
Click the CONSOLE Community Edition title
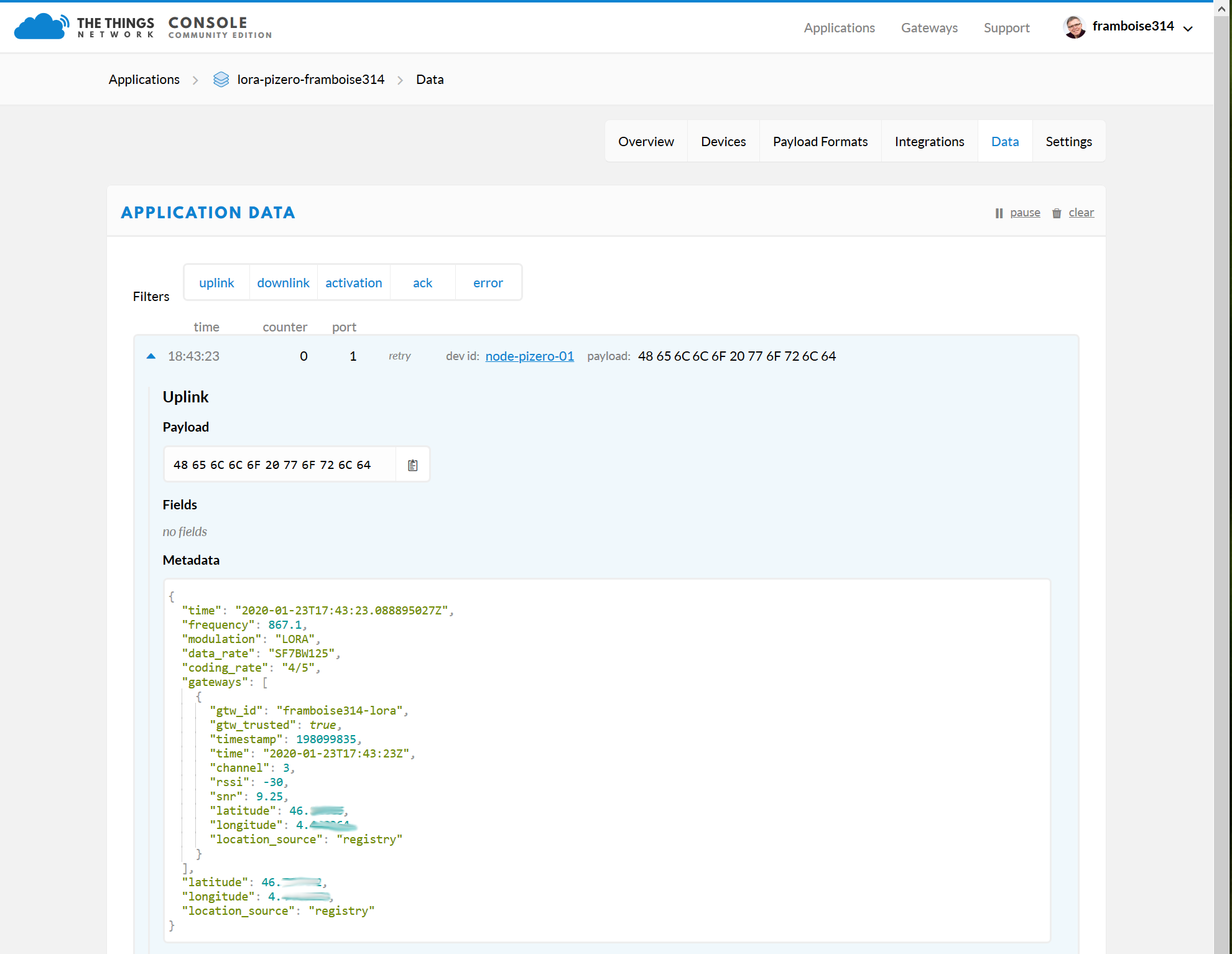tap(220, 27)
